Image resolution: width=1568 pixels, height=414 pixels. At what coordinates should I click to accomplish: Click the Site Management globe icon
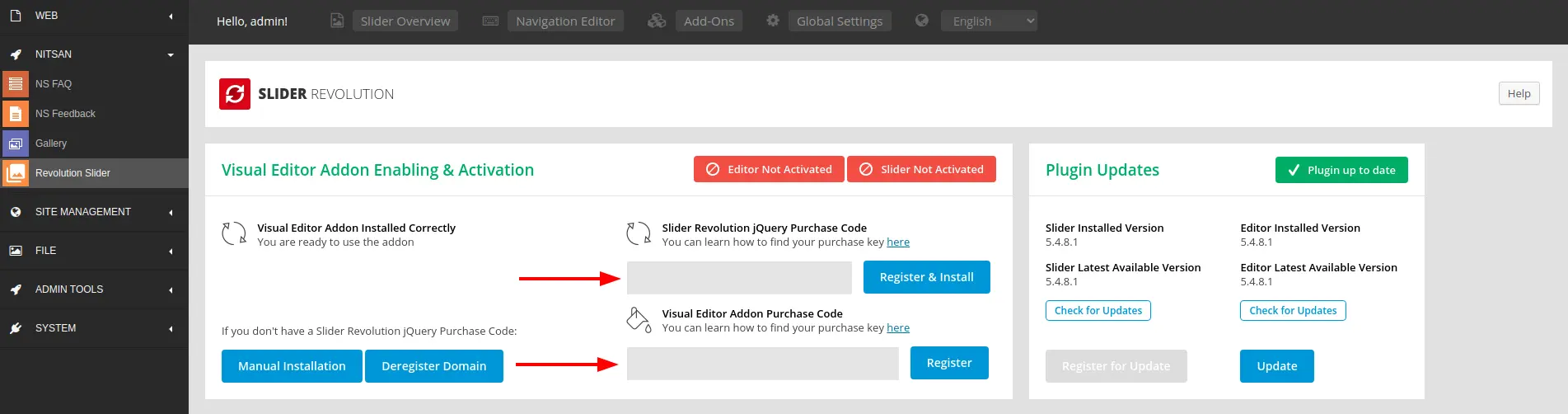(16, 212)
